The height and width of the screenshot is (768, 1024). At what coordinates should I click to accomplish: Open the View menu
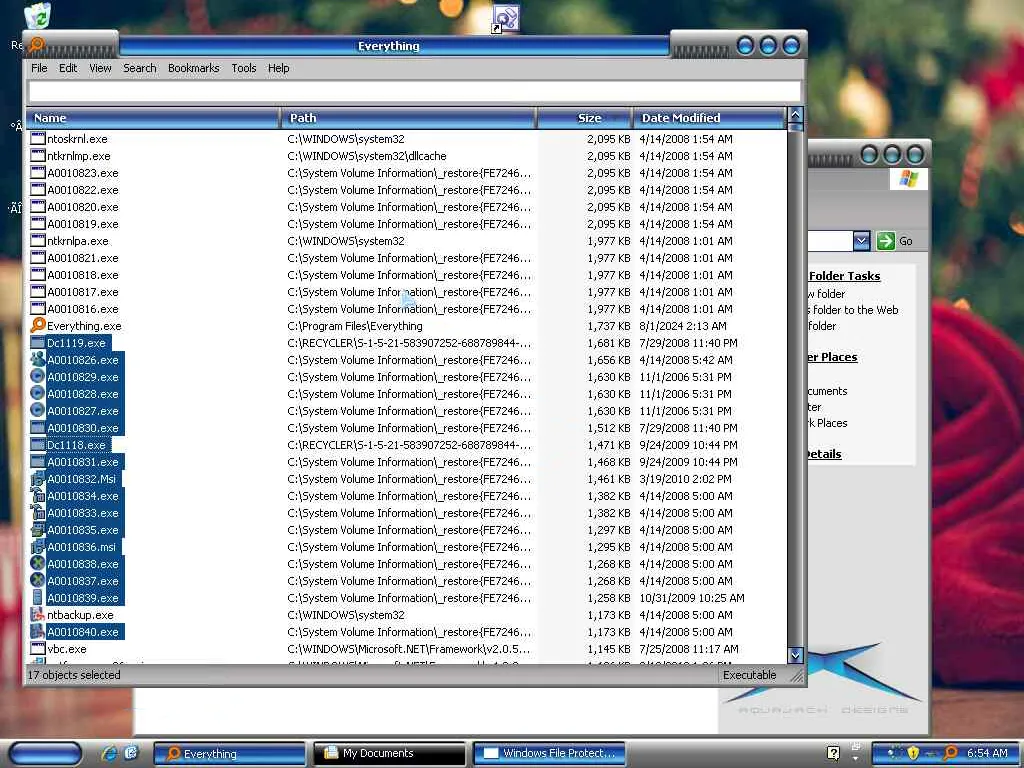tap(100, 68)
